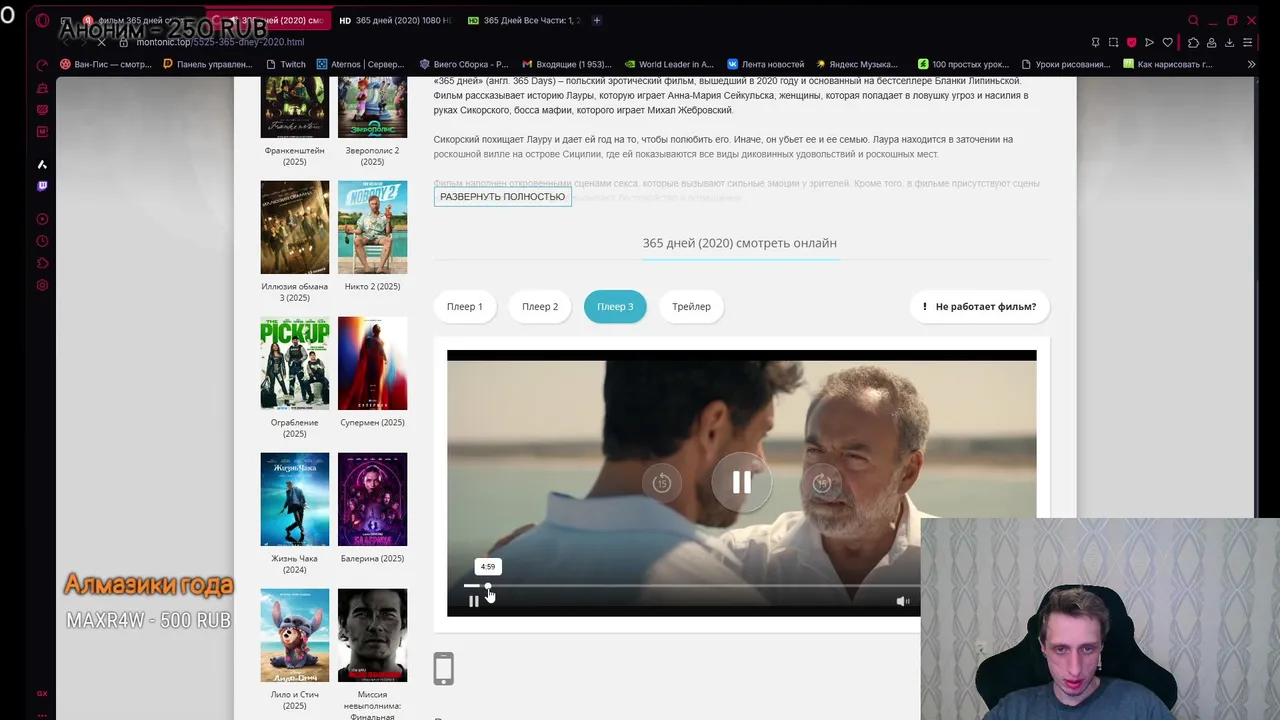Open the Никто 2 (2025) poster
1280x720 pixels.
click(372, 227)
